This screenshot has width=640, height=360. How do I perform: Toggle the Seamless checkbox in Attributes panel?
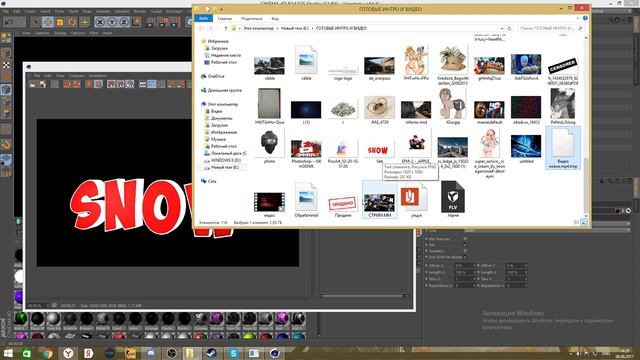point(465,251)
